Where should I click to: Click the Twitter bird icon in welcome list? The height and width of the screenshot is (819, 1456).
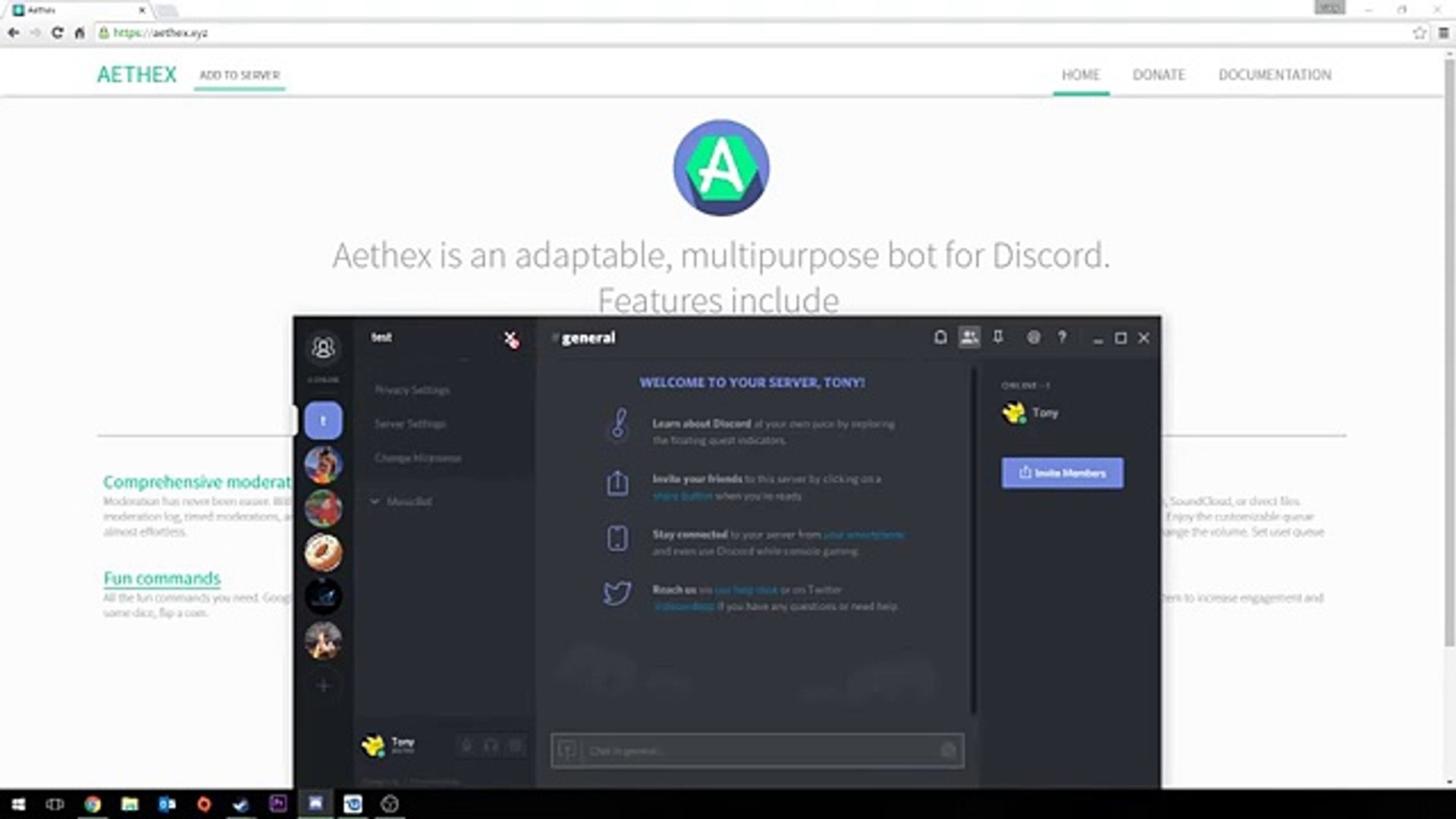pos(617,593)
